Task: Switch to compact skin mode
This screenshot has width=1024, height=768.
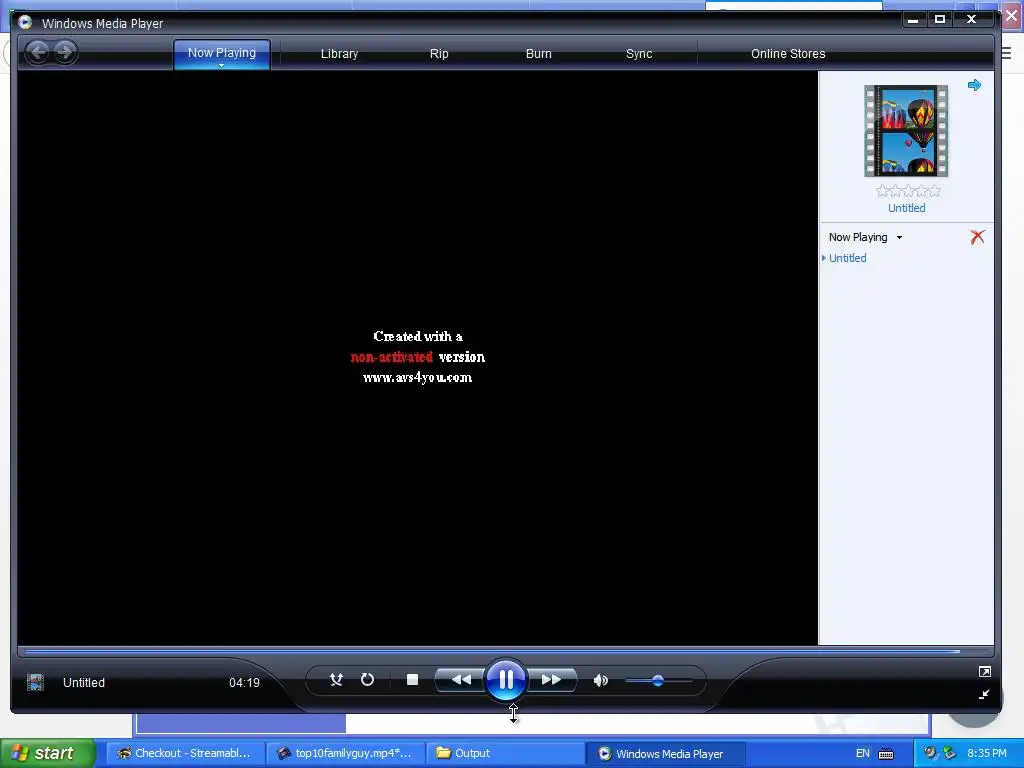Action: (985, 694)
